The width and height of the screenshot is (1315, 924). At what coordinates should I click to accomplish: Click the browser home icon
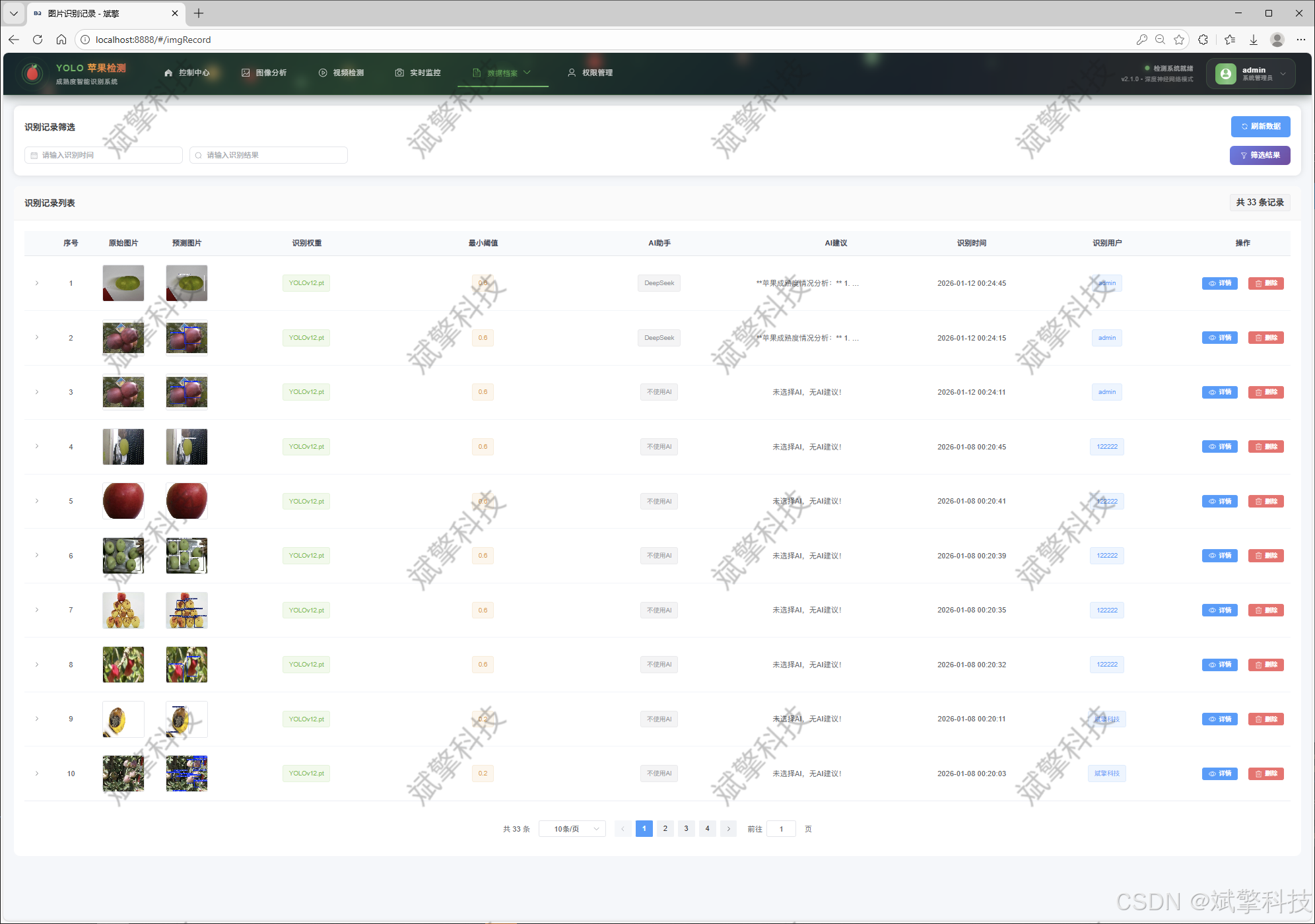[61, 40]
